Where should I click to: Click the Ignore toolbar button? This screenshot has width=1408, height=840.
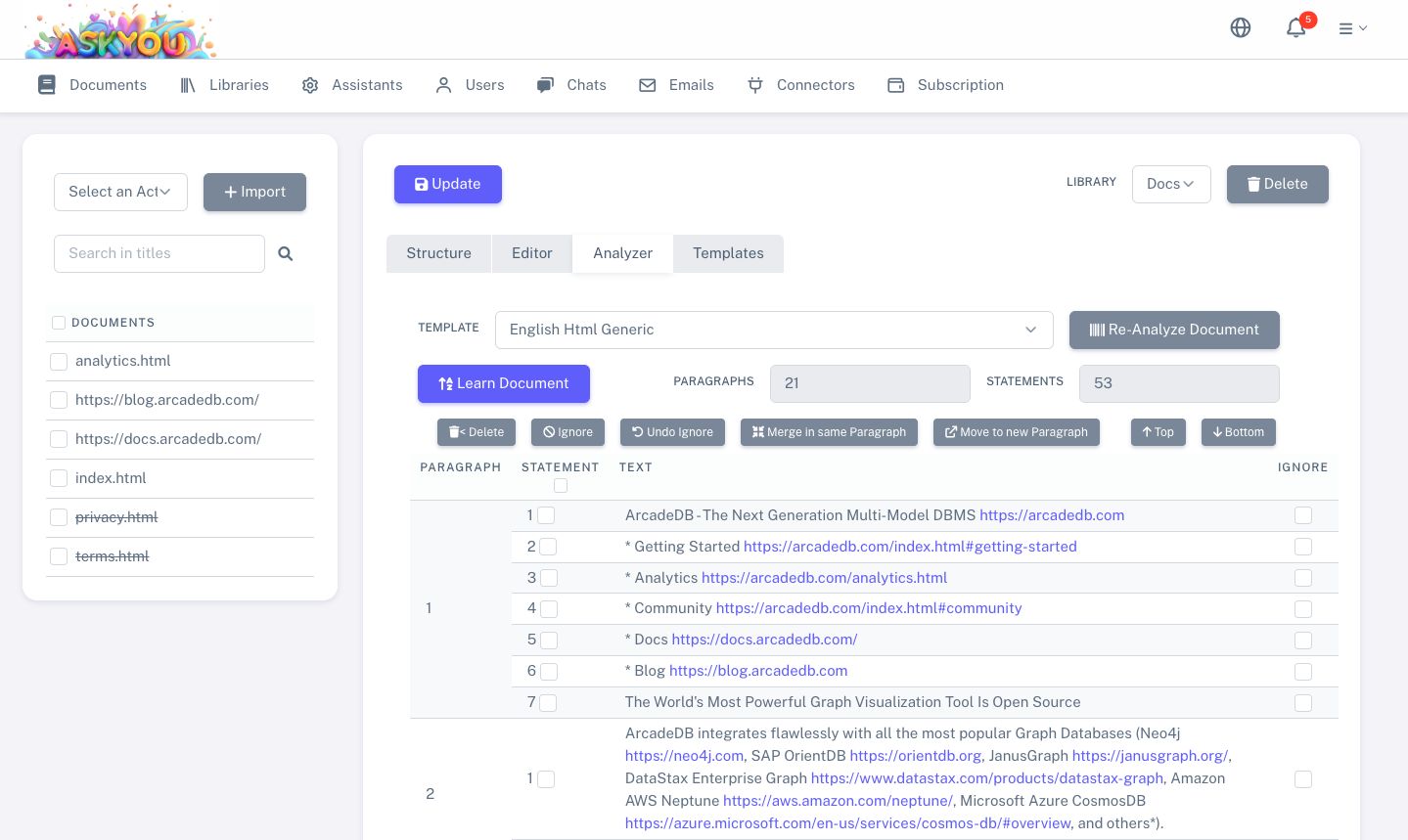point(568,432)
